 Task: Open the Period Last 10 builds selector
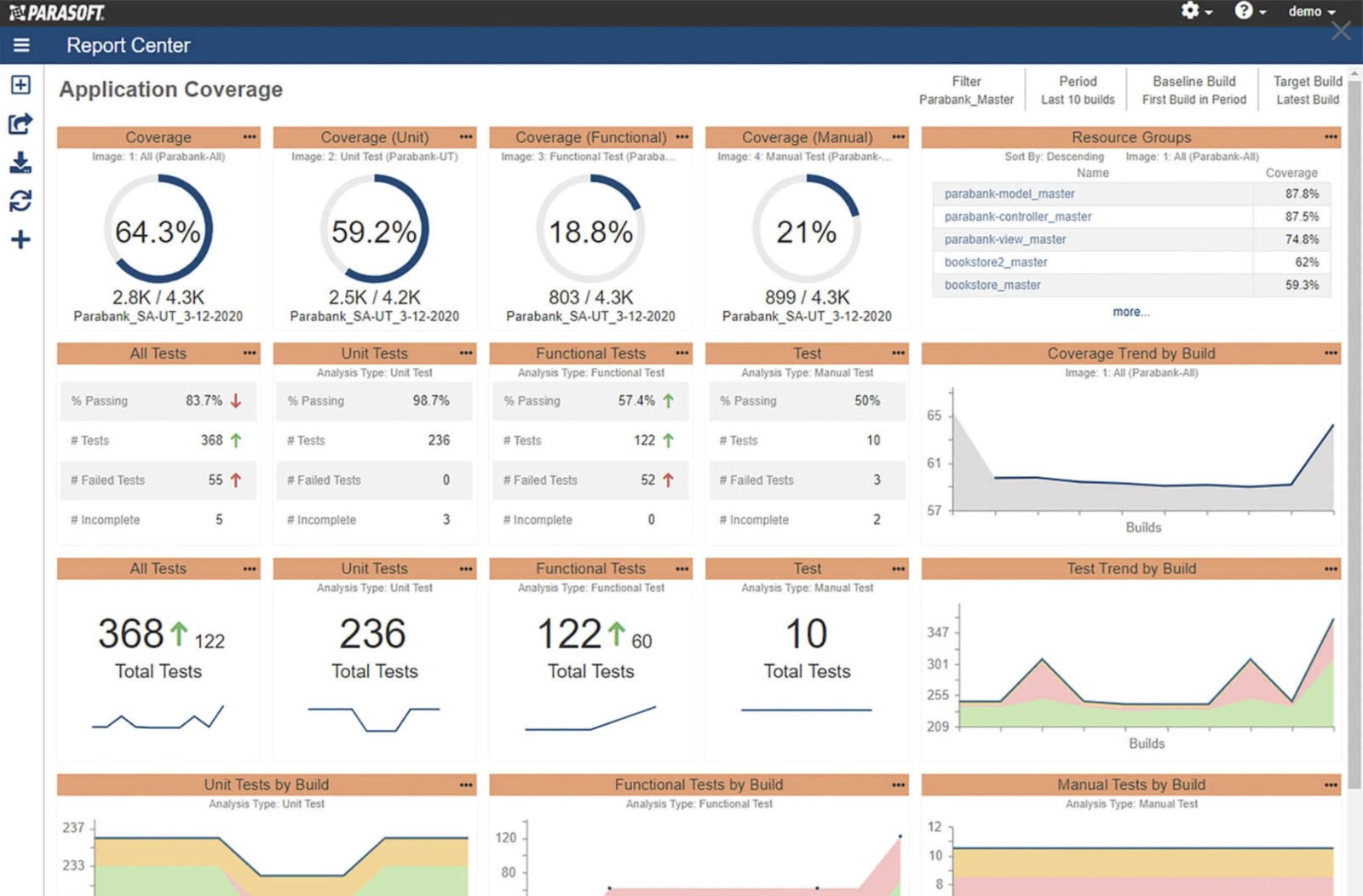[1078, 90]
